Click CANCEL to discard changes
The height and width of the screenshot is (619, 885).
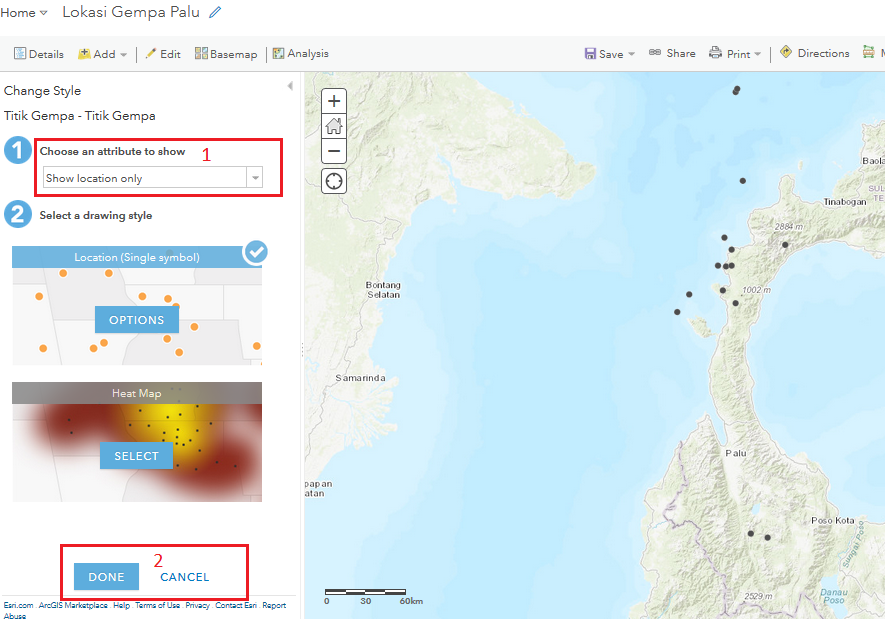(x=185, y=577)
